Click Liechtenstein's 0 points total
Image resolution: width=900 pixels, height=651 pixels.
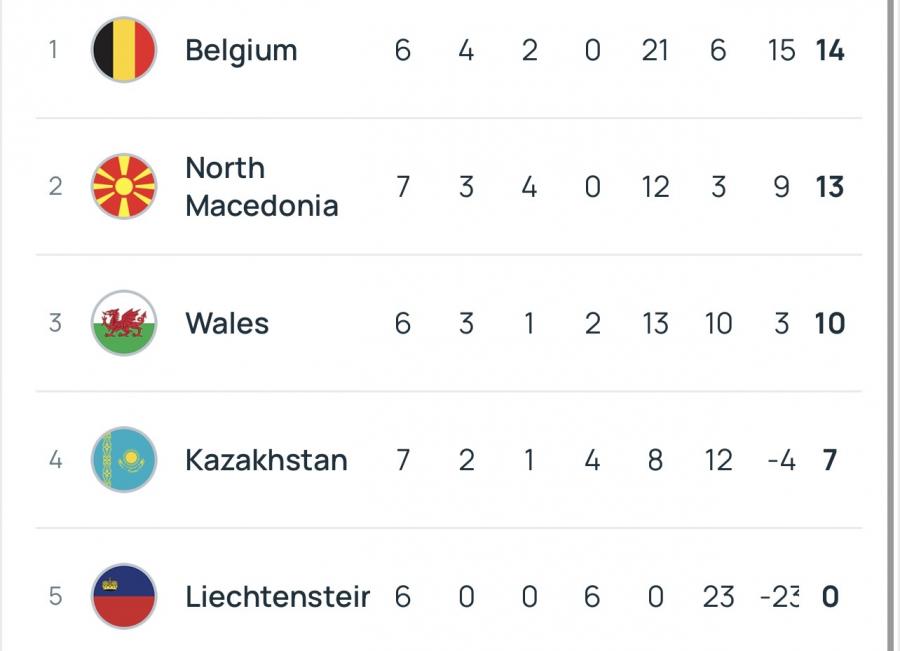[x=830, y=597]
